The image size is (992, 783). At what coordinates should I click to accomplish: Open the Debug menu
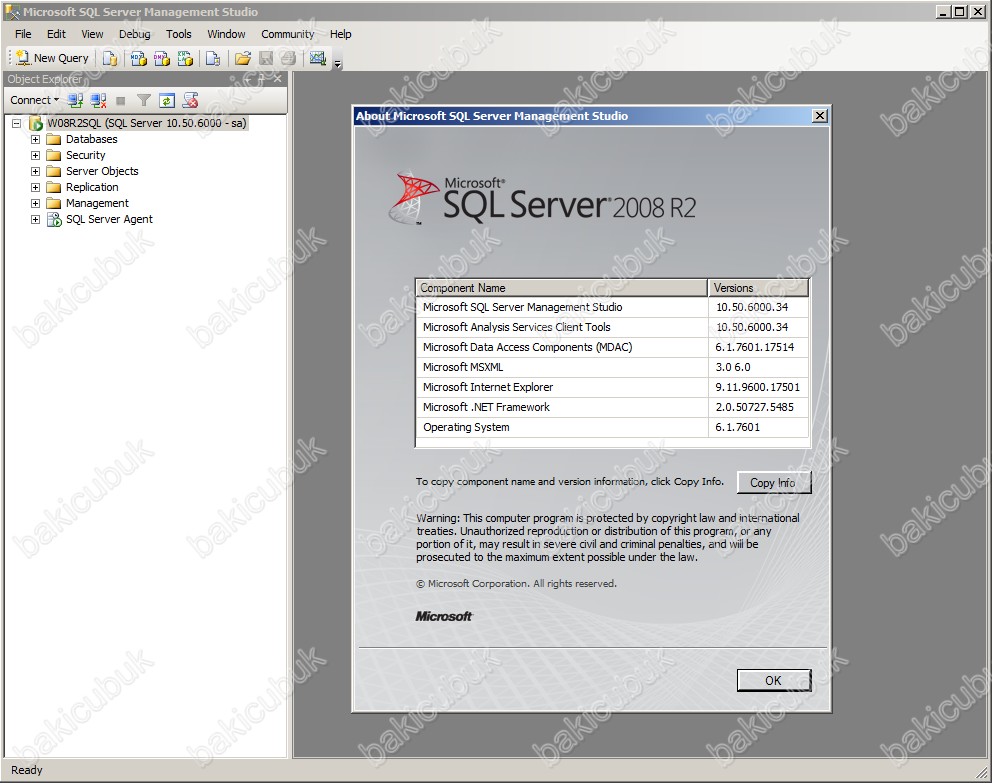135,34
